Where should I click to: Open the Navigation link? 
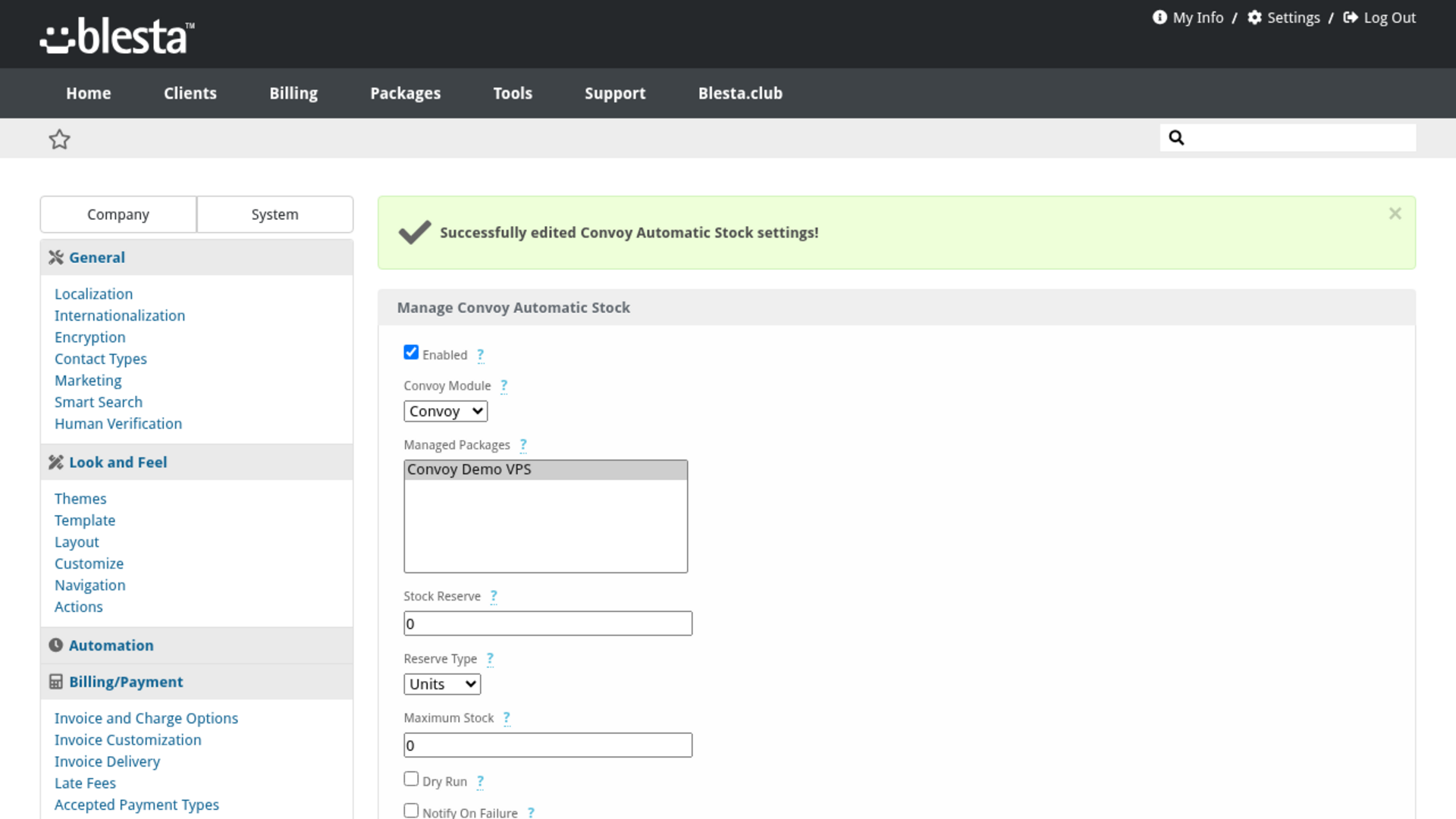tap(90, 585)
